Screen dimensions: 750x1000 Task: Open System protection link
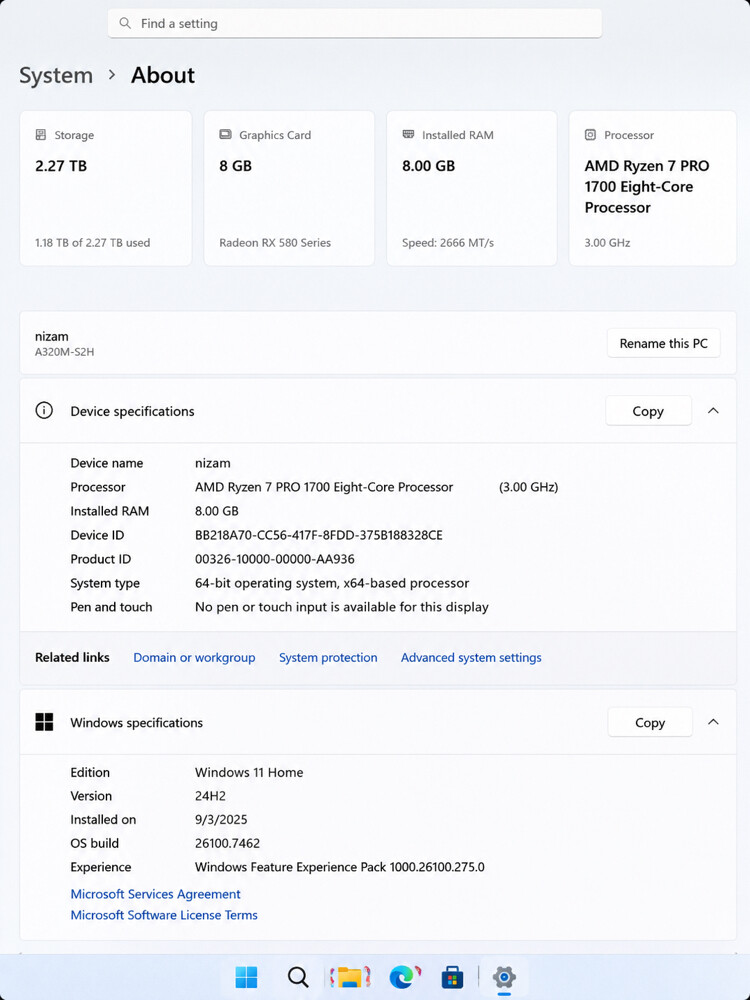[328, 658]
